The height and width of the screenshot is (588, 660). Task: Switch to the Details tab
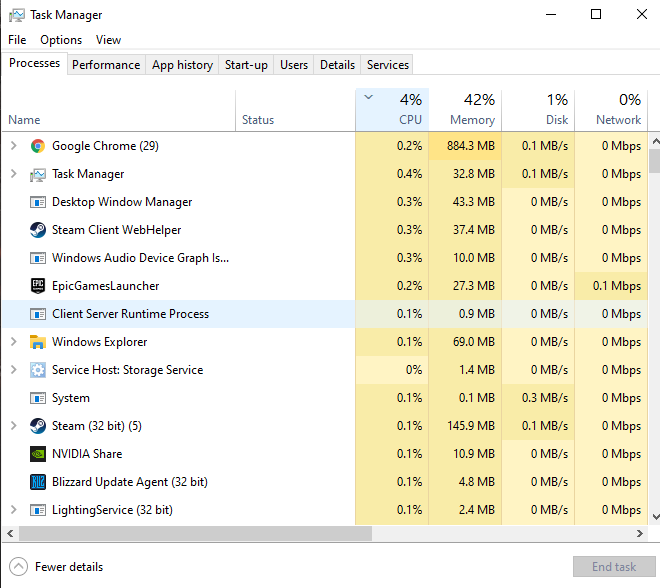tap(338, 65)
